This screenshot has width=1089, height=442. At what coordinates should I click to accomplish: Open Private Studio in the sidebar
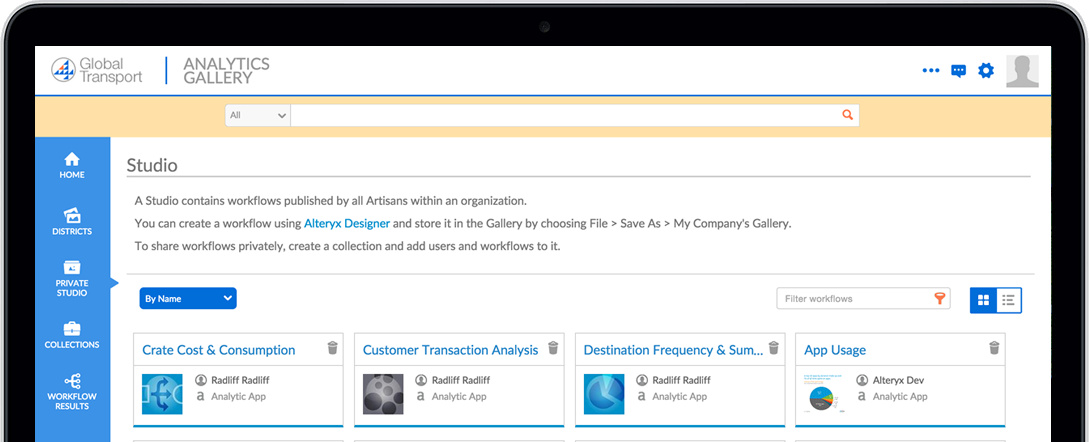pyautogui.click(x=72, y=279)
